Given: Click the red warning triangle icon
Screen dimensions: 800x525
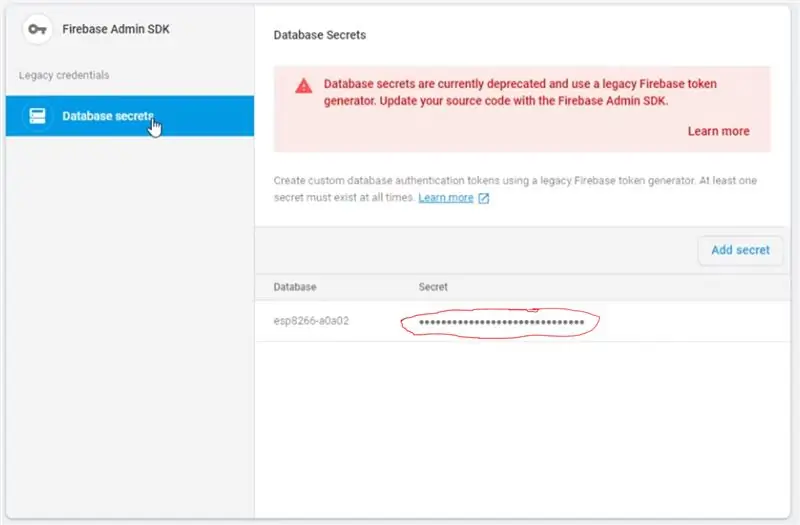Looking at the screenshot, I should click(x=304, y=86).
